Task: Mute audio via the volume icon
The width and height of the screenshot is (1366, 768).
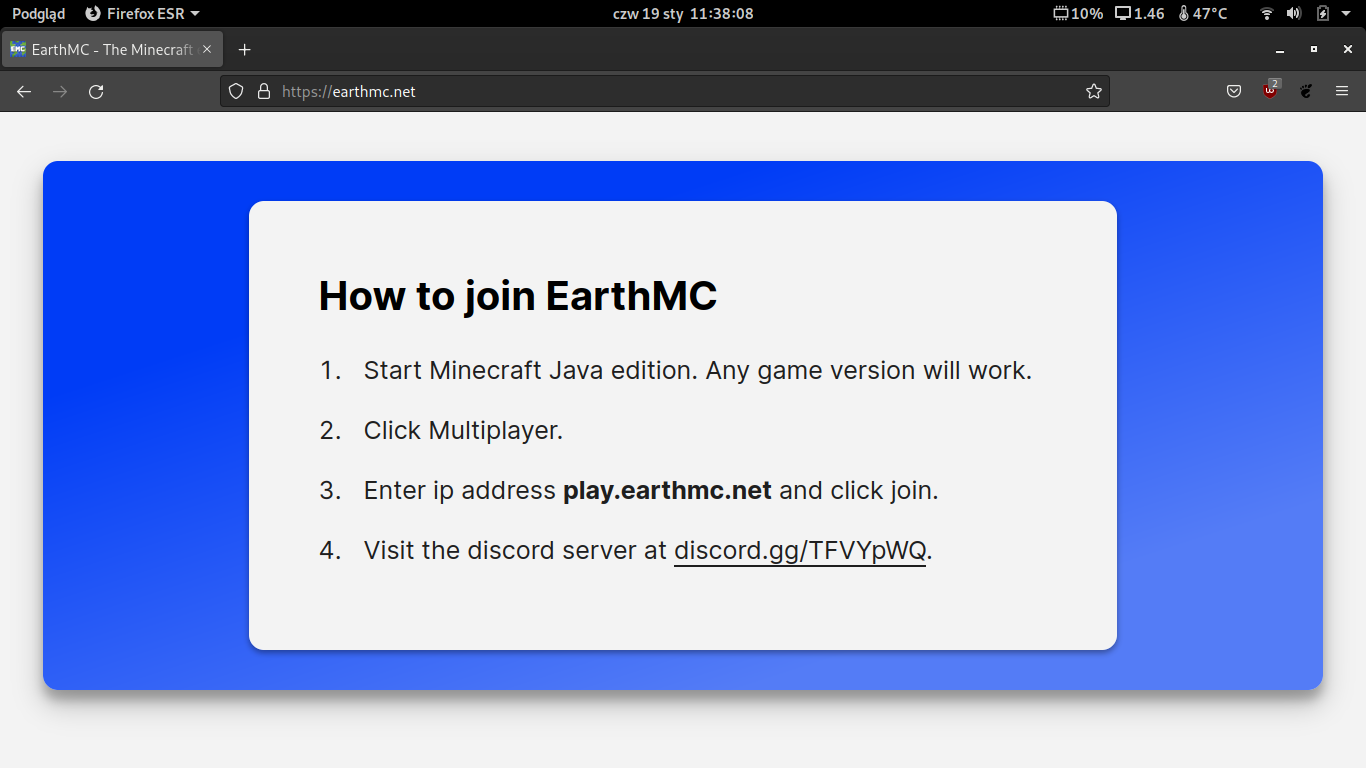Action: (x=1294, y=13)
